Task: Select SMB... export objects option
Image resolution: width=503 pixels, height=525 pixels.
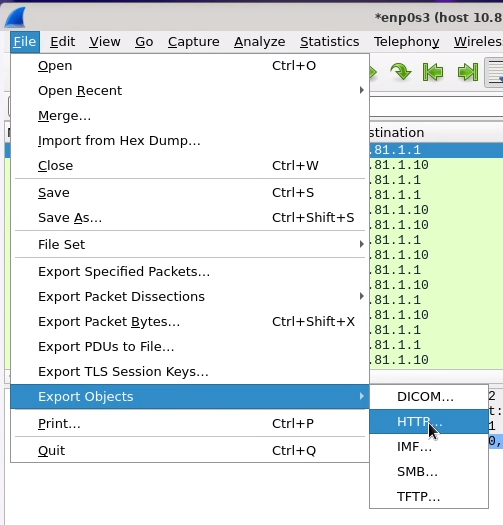Action: tap(429, 472)
